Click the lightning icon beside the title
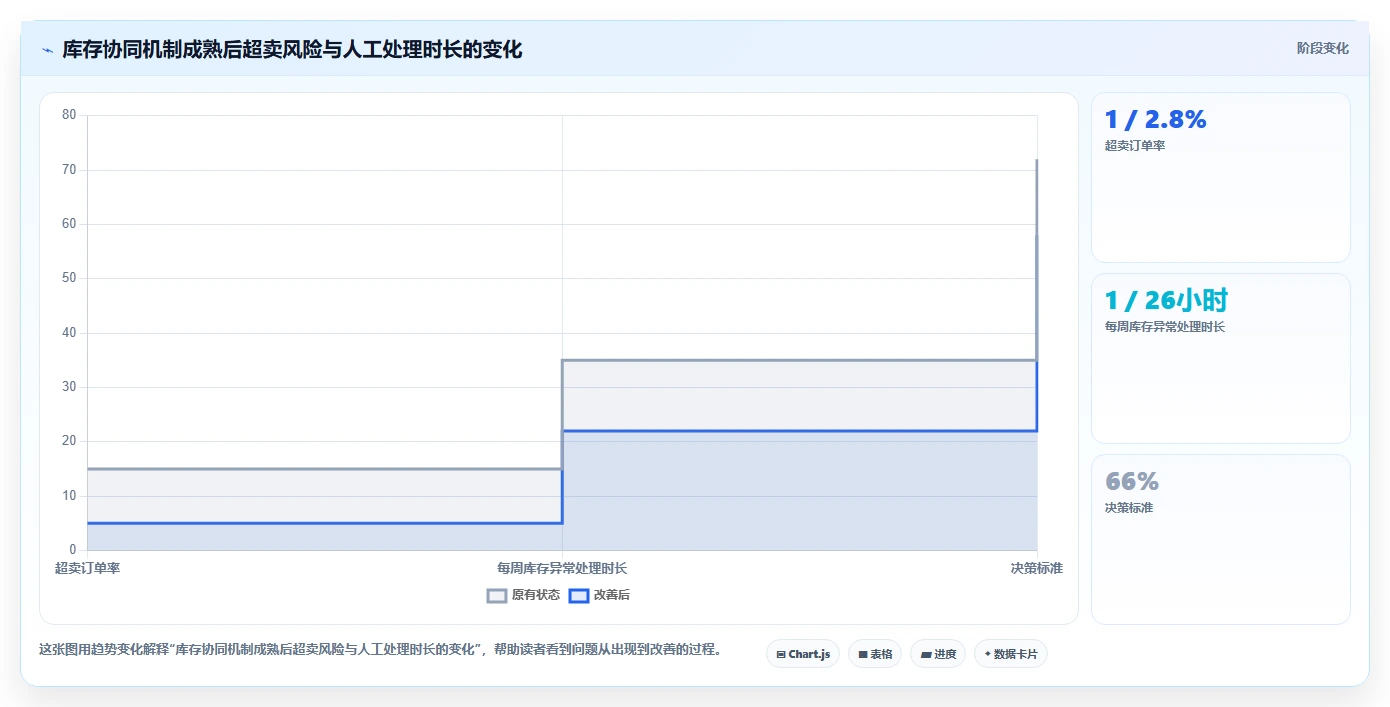Image resolution: width=1390 pixels, height=707 pixels. [47, 50]
